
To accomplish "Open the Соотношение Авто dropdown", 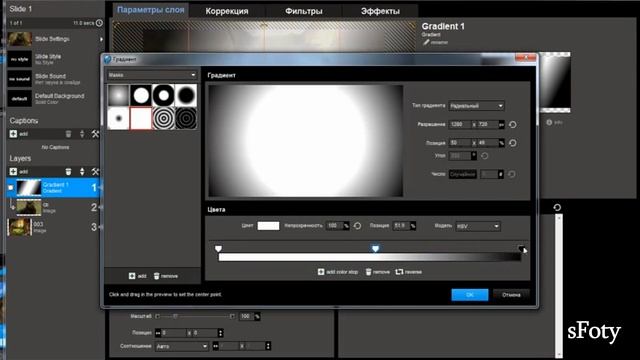I will click(182, 346).
